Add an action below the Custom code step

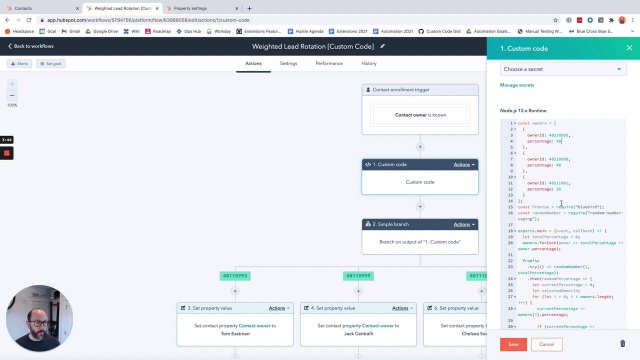pos(420,207)
